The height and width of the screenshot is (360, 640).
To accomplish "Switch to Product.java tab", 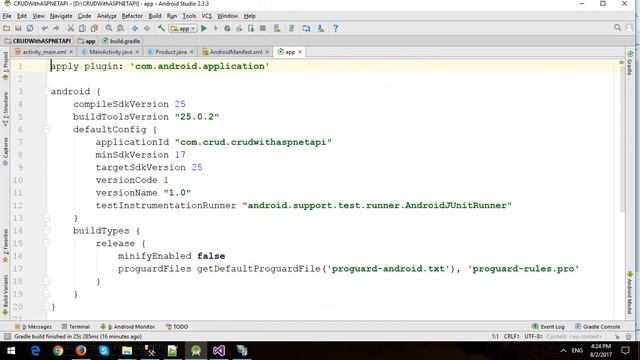I will point(171,52).
